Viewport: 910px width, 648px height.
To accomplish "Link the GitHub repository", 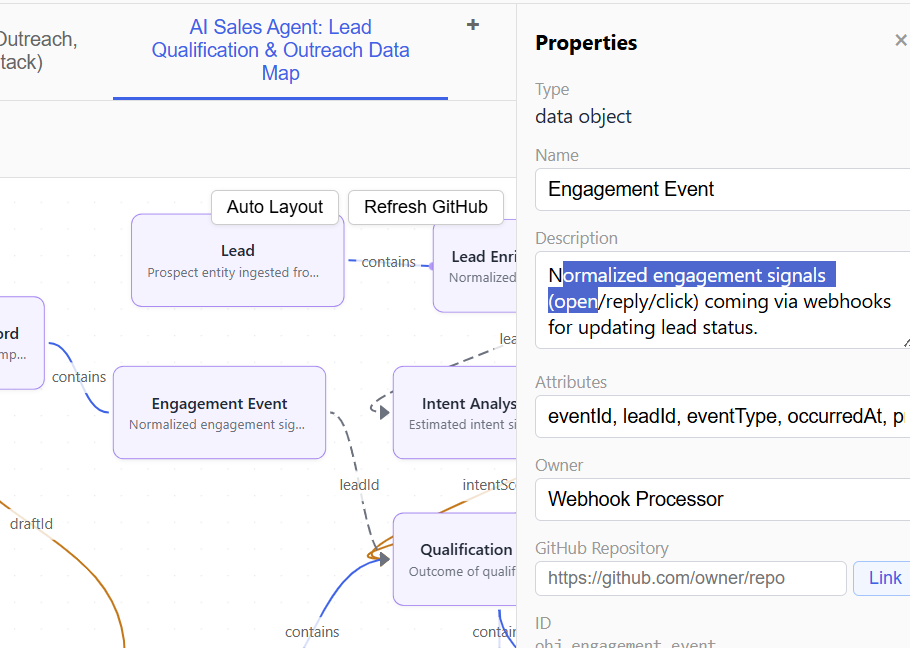I will [884, 577].
